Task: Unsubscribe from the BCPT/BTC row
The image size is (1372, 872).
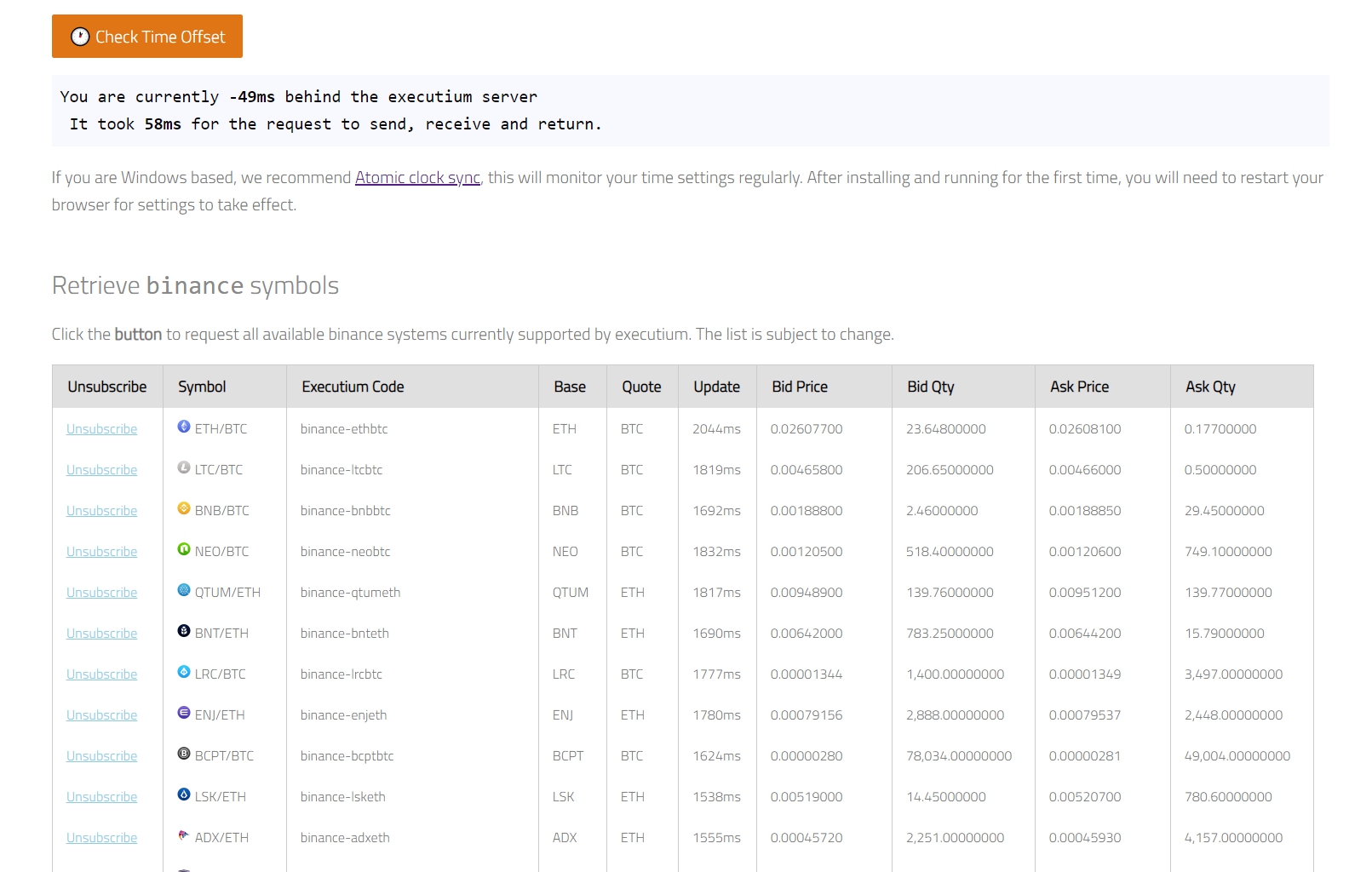Action: pos(102,756)
